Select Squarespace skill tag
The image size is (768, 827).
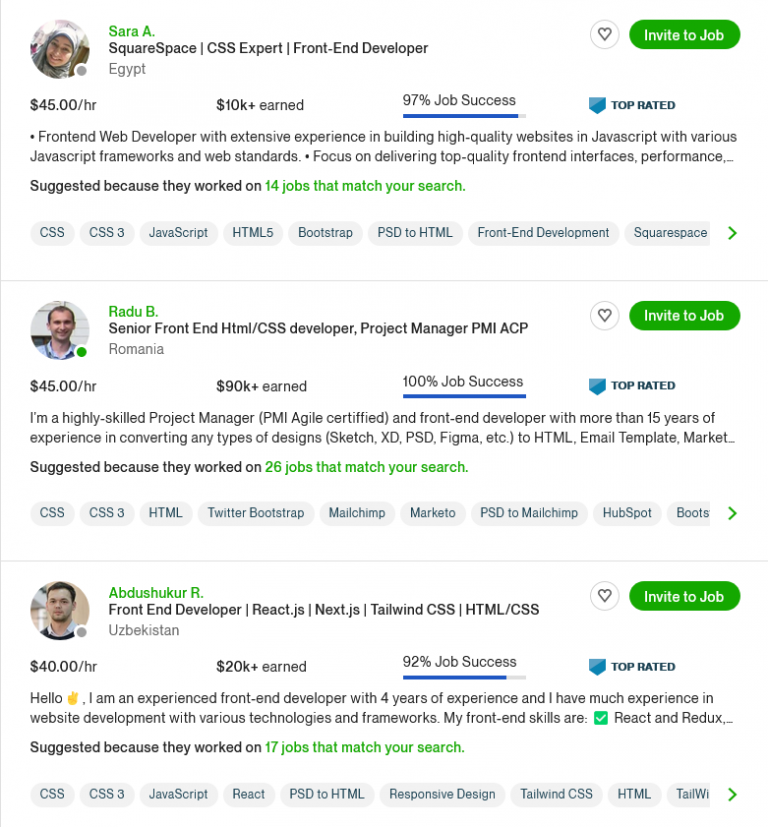[x=670, y=233]
